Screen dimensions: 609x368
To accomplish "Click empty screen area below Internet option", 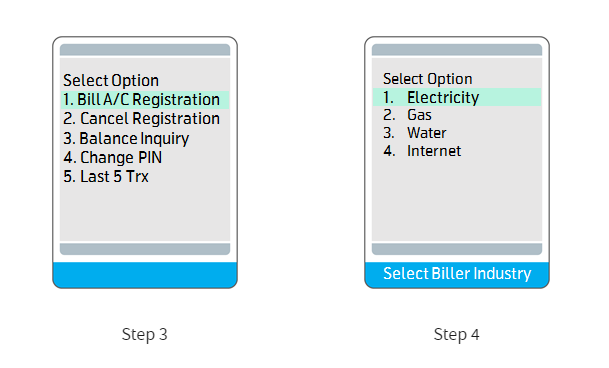I will pos(457,200).
